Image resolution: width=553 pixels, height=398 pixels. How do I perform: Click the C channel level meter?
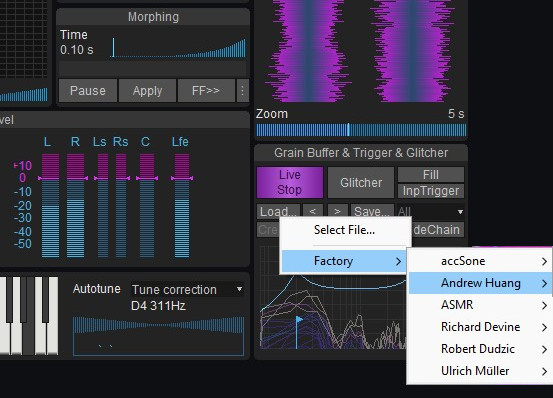tap(147, 205)
